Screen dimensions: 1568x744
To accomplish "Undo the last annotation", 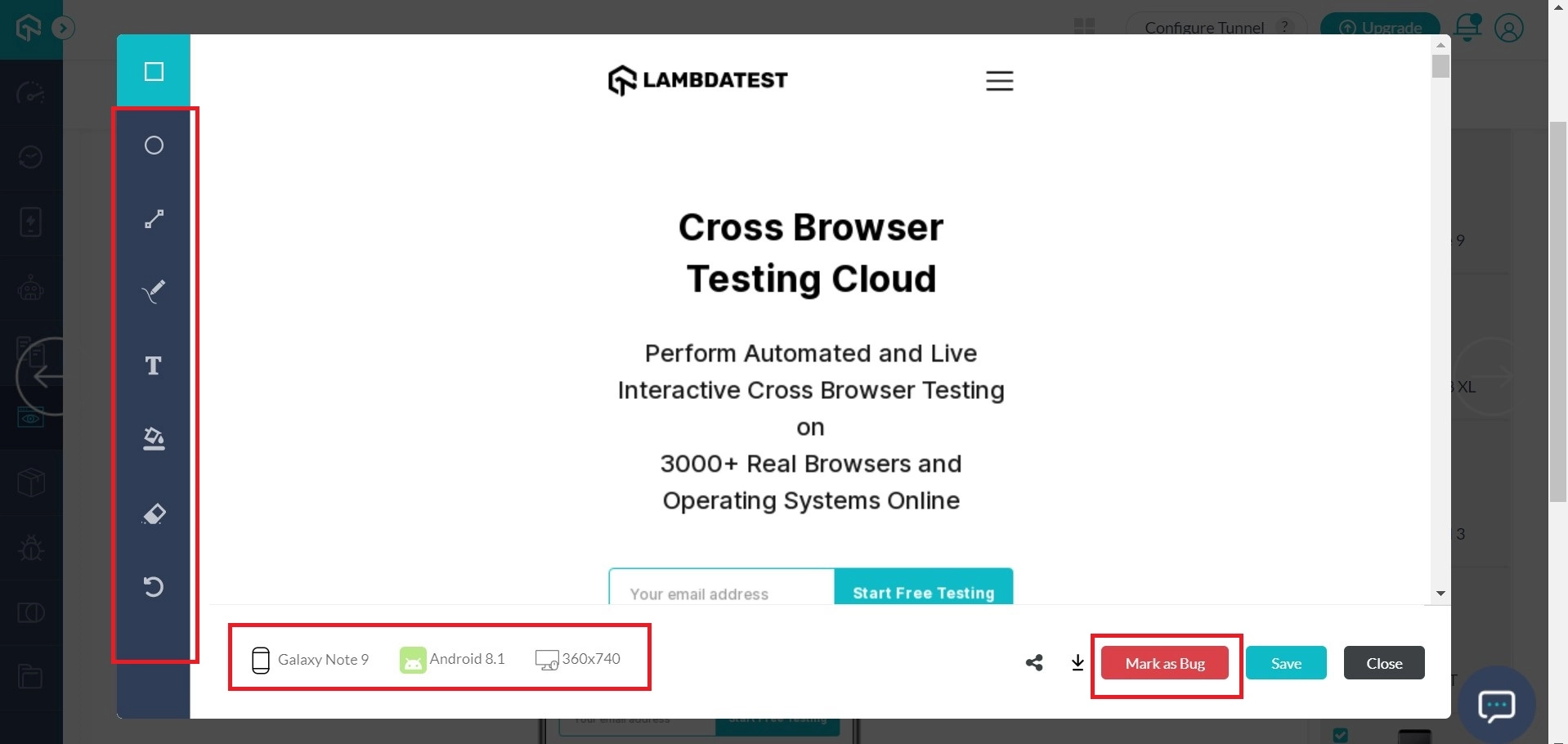I will tap(153, 586).
